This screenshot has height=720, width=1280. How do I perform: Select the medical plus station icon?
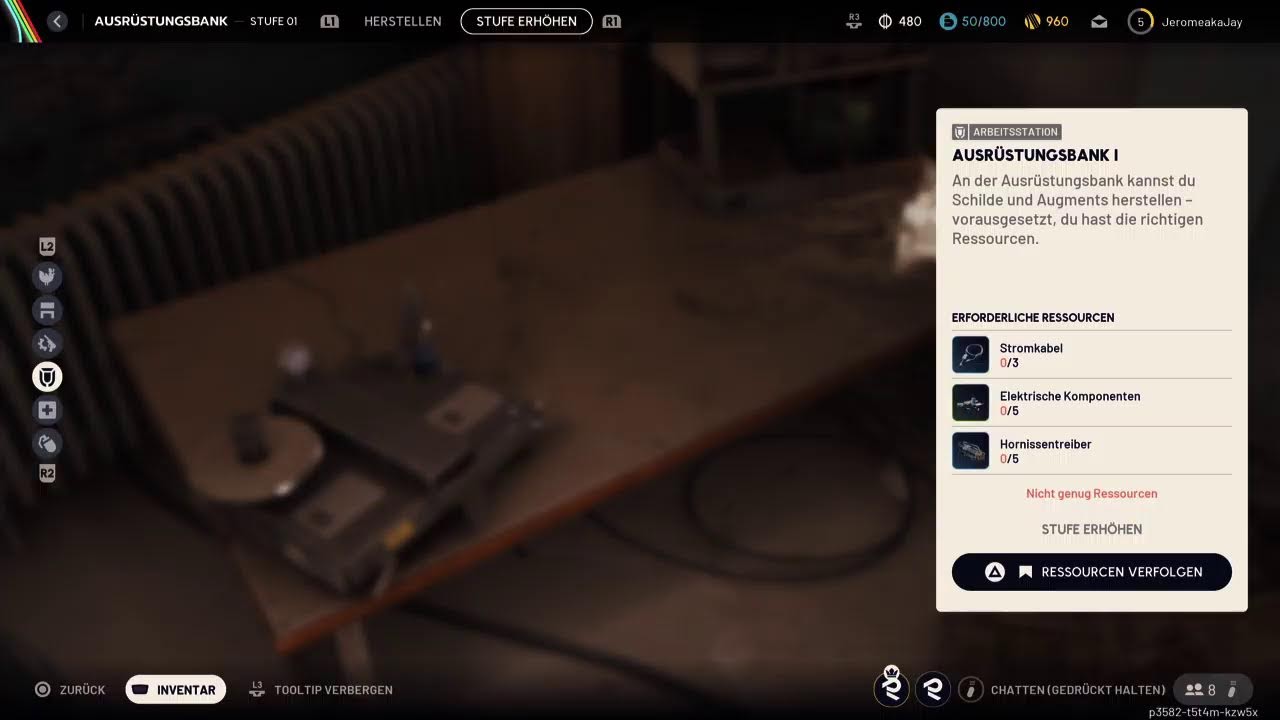pos(47,410)
